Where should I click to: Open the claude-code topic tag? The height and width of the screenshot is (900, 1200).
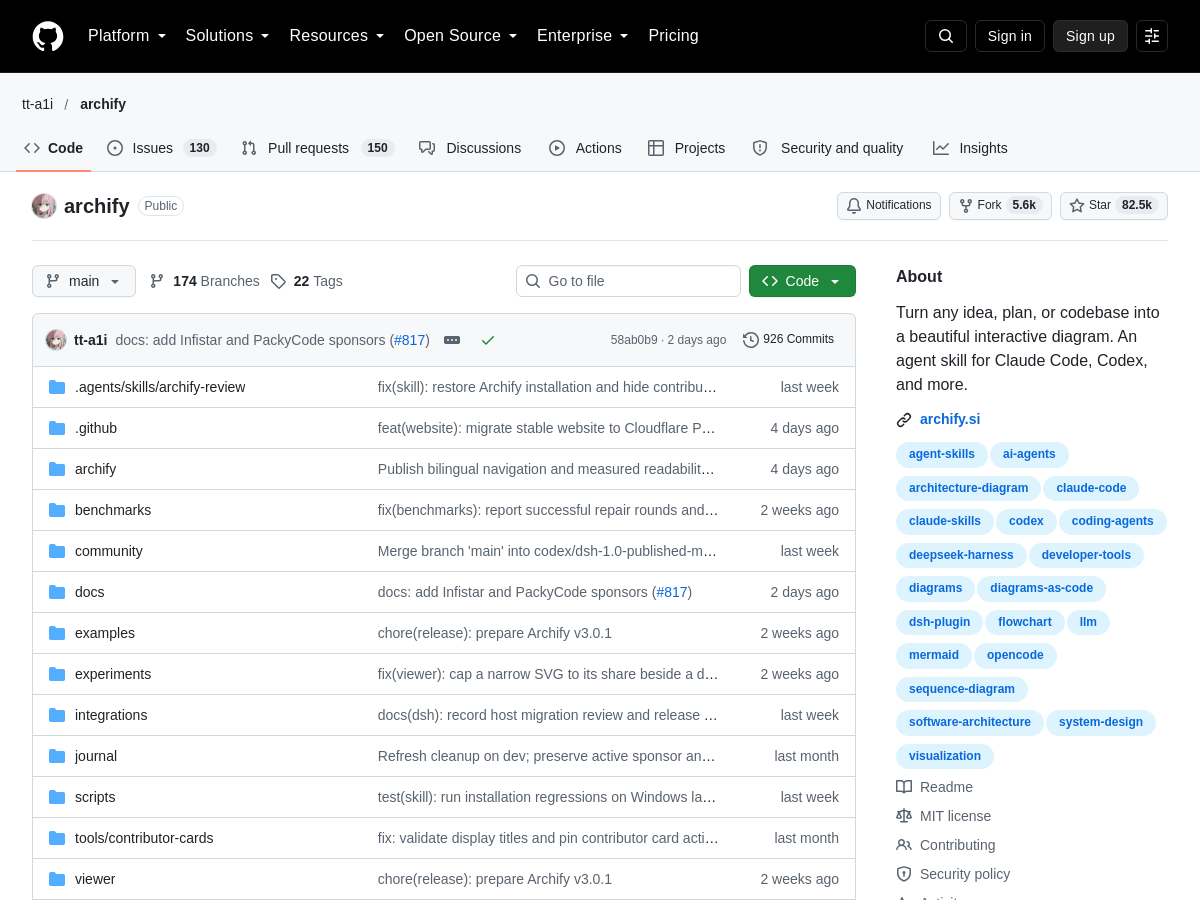click(x=1091, y=488)
